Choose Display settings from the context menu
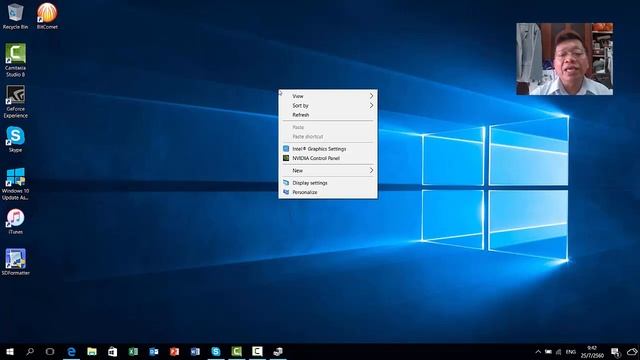Image resolution: width=640 pixels, height=360 pixels. point(328,183)
